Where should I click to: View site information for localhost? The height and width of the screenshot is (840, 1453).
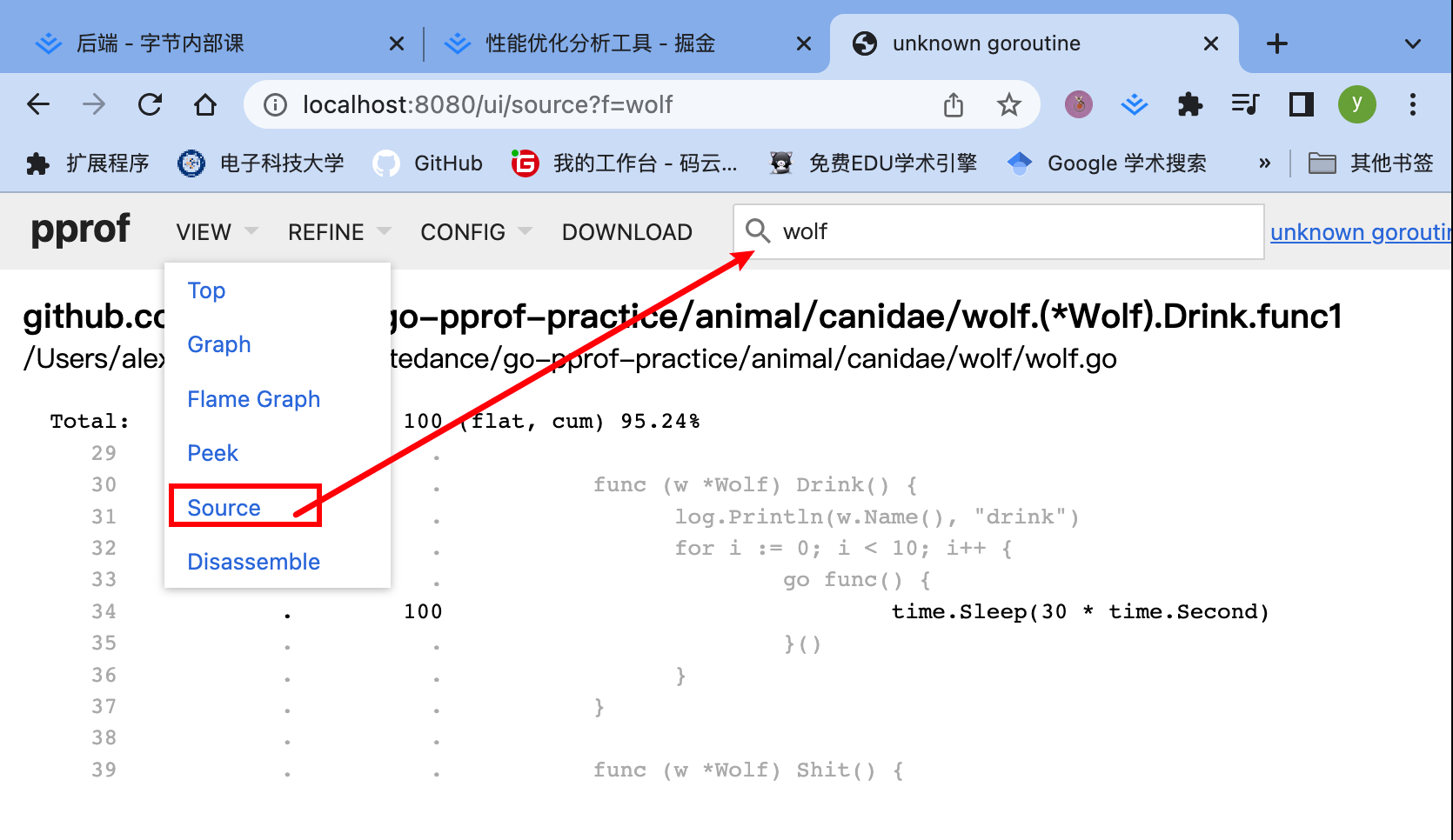pos(275,105)
